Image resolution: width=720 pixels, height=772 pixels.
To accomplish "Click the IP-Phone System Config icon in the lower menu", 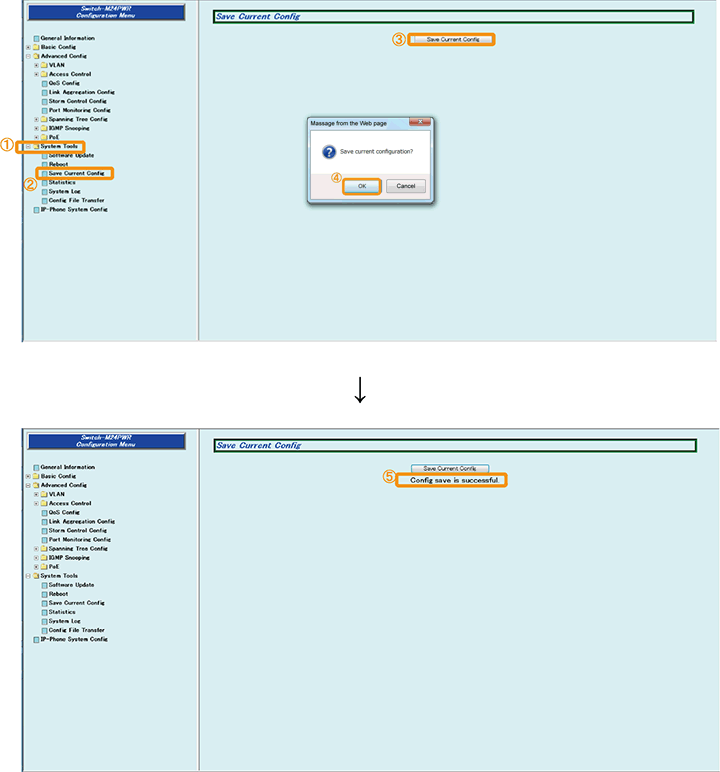I will 36,639.
